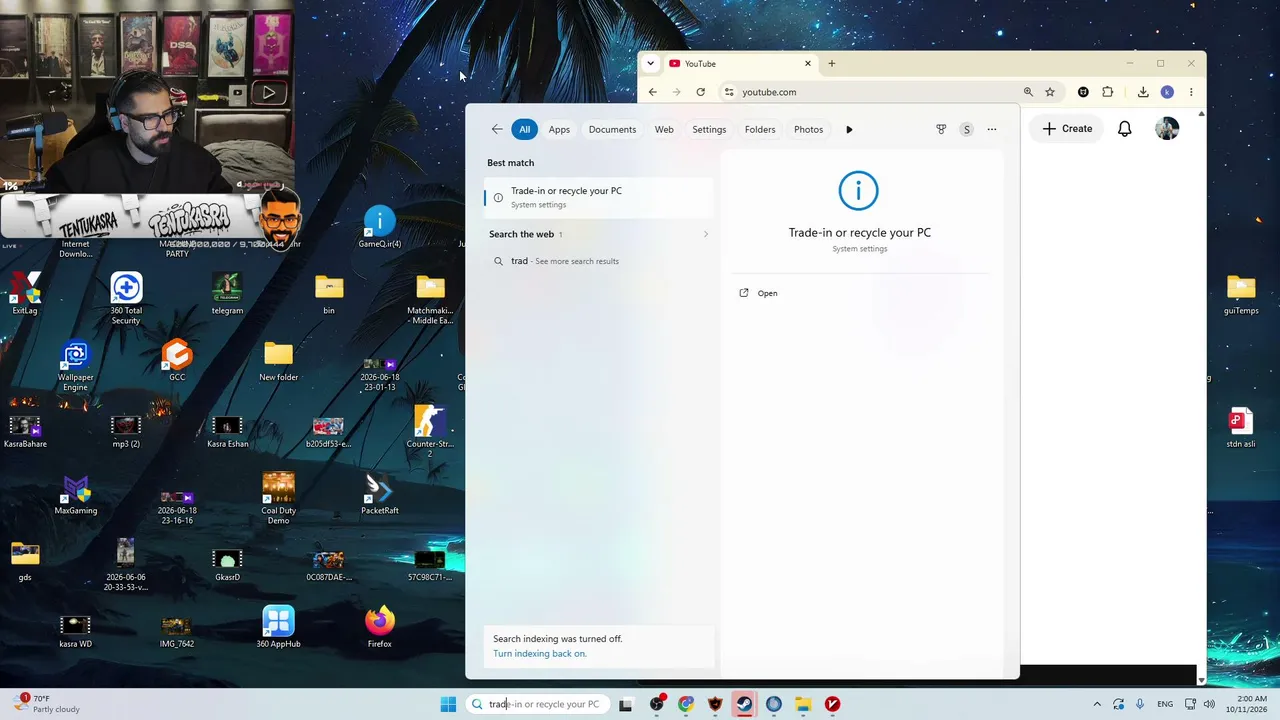Bookmark youtube.com with the star icon
1280x720 pixels.
(x=1050, y=92)
